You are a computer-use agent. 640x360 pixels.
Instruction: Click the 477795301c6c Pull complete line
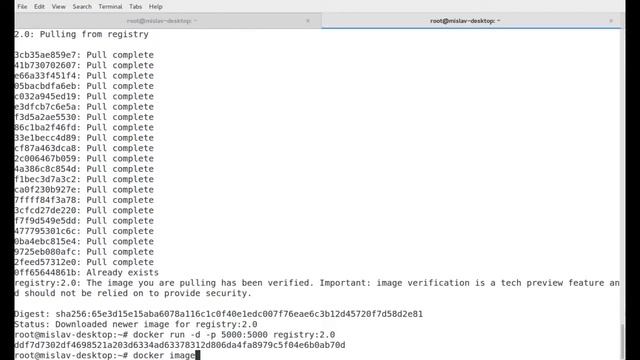pyautogui.click(x=84, y=231)
